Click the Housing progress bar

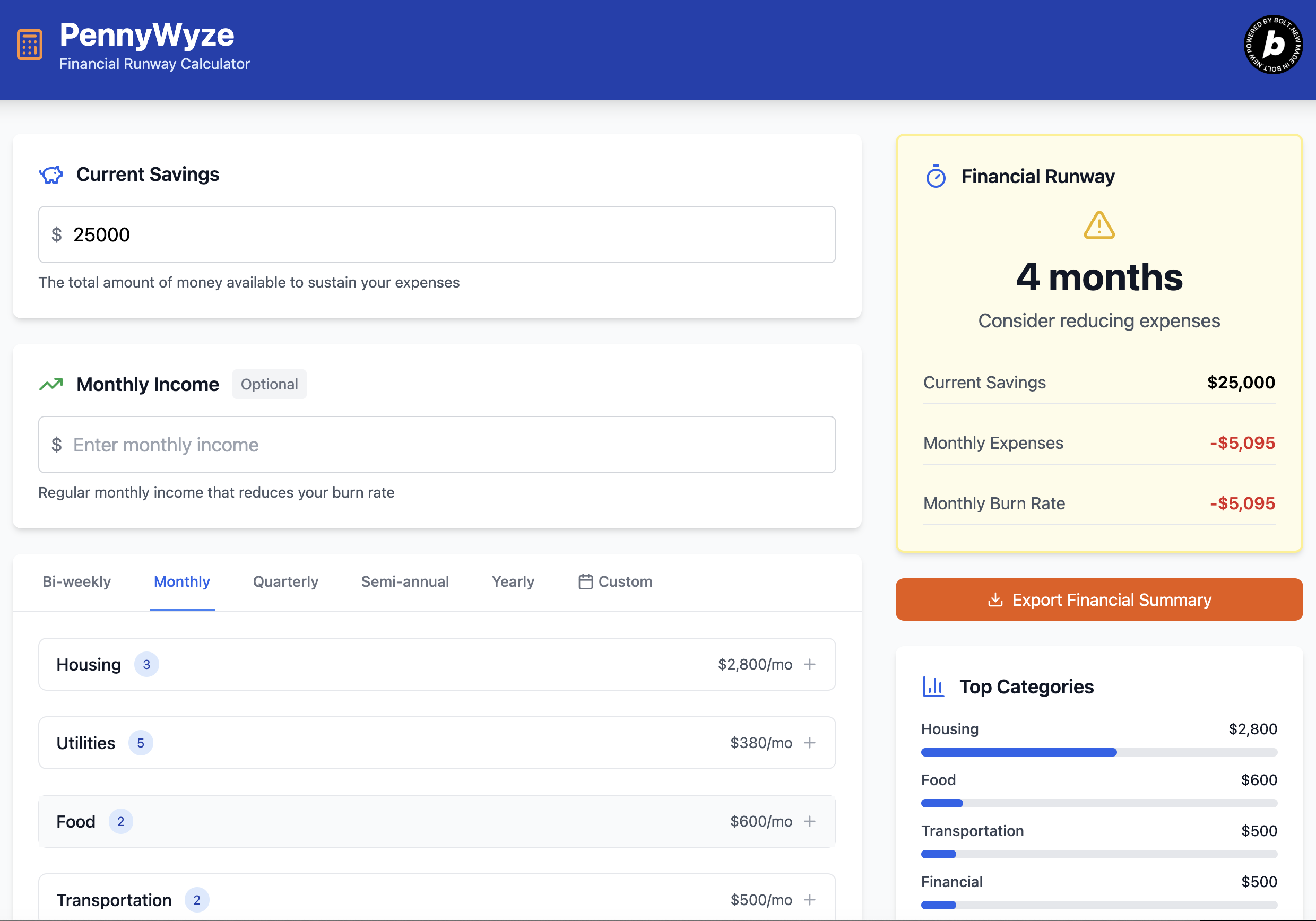pos(1099,752)
